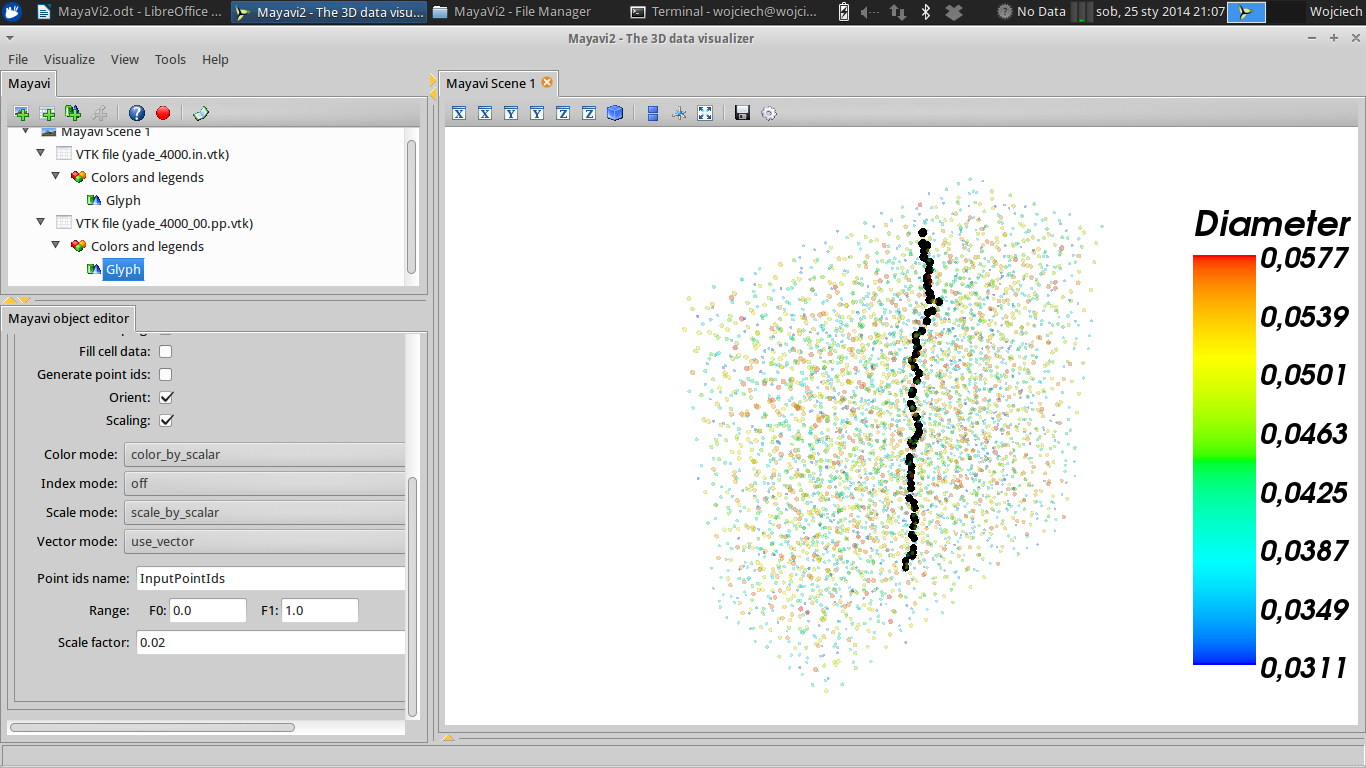Disable the Scaling checkbox
The width and height of the screenshot is (1366, 768).
pyautogui.click(x=166, y=420)
